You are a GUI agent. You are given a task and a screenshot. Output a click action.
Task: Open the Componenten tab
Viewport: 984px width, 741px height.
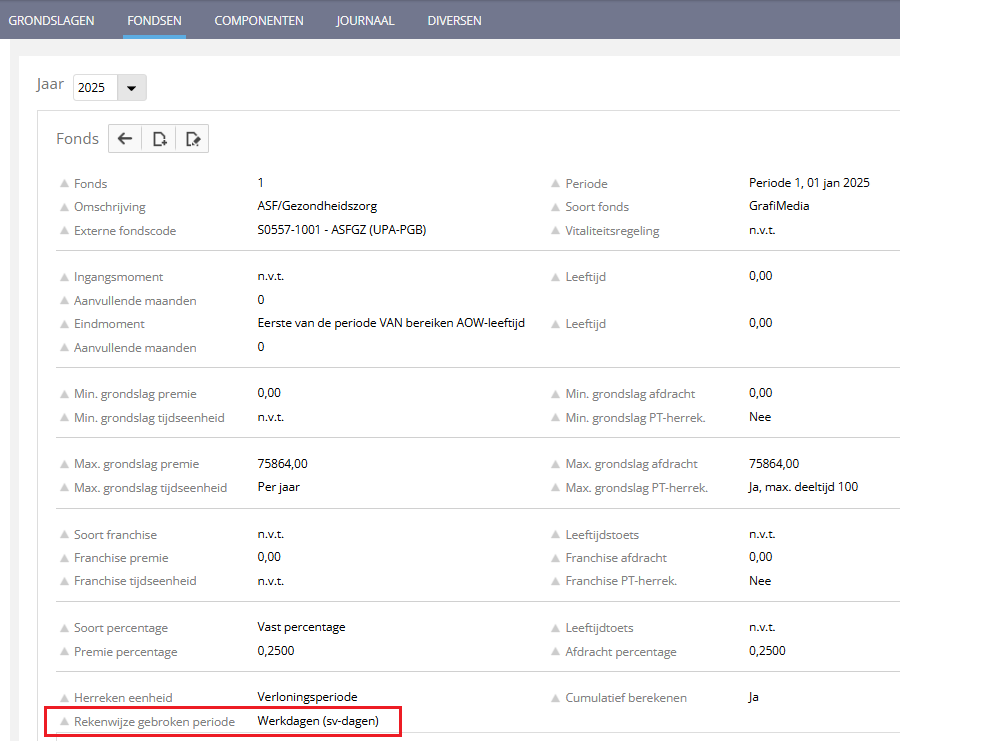coord(259,20)
